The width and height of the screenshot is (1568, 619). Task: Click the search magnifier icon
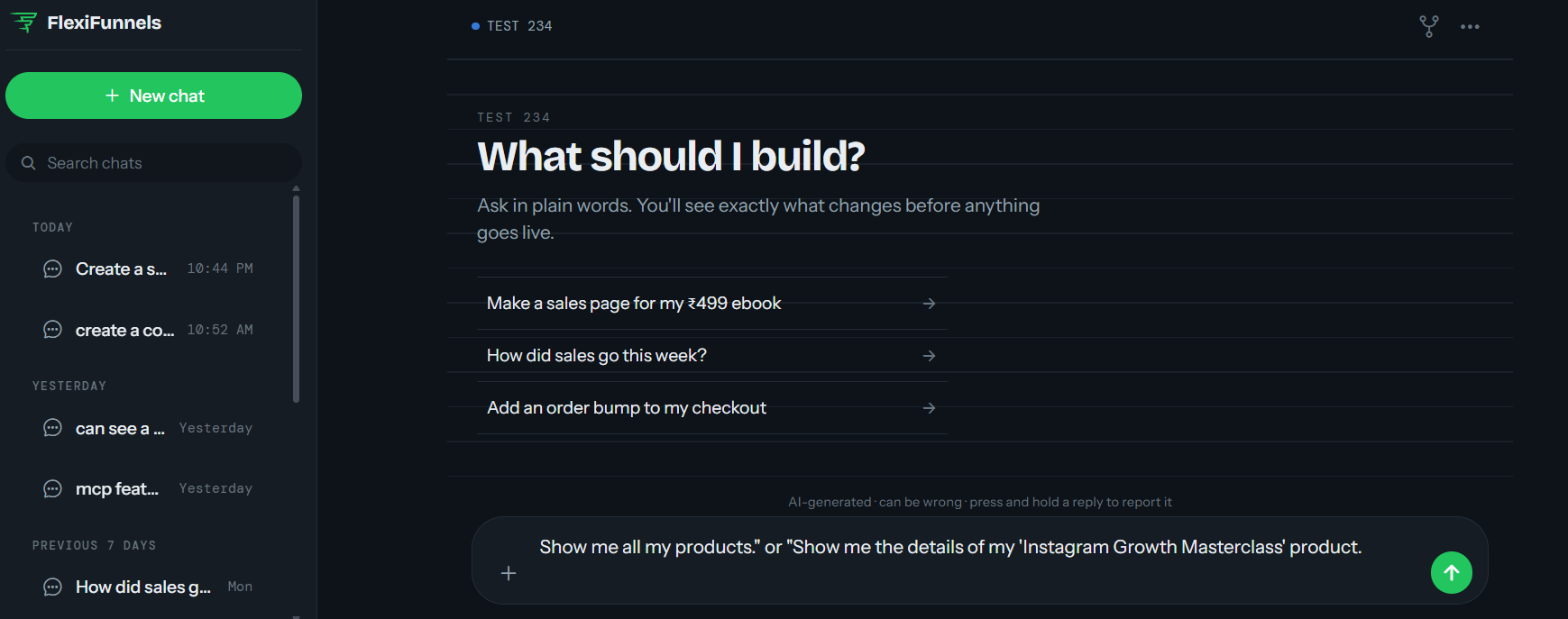29,163
